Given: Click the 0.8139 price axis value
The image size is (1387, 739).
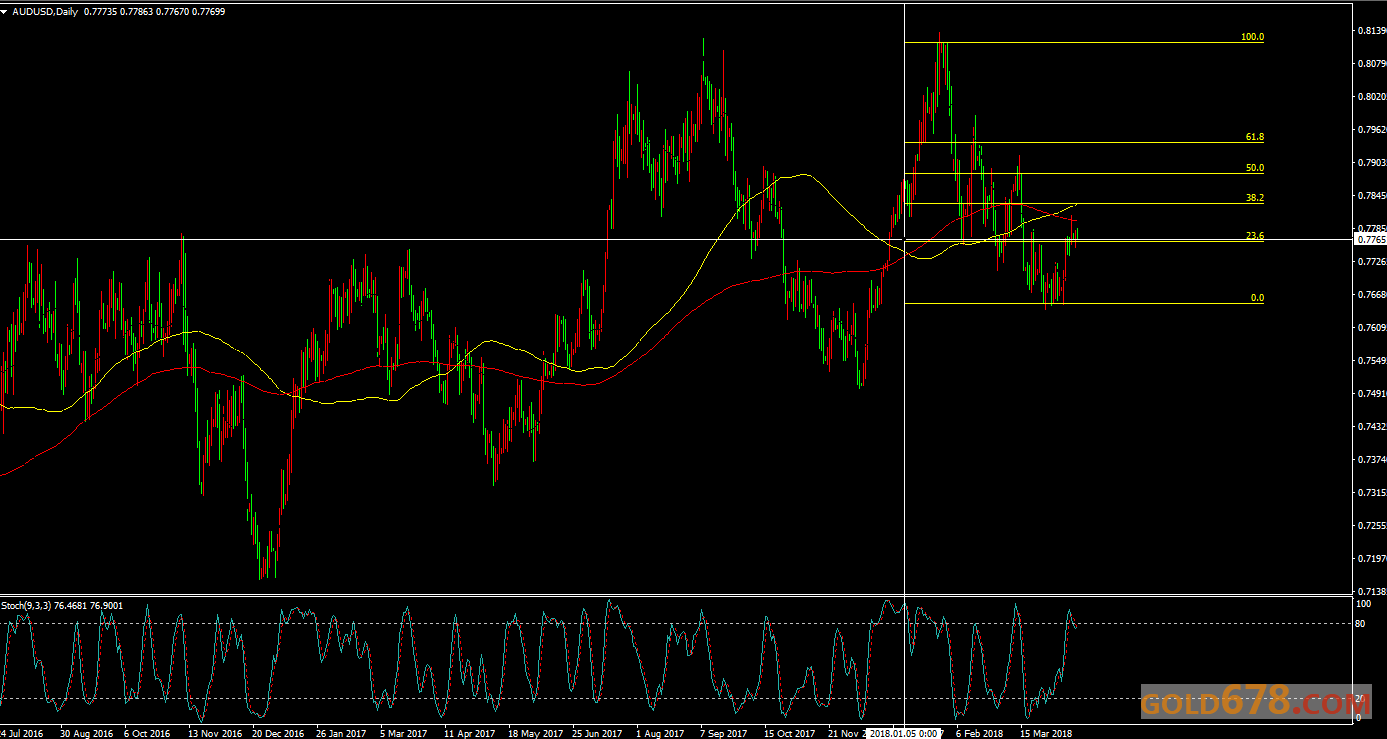Looking at the screenshot, I should (1371, 31).
